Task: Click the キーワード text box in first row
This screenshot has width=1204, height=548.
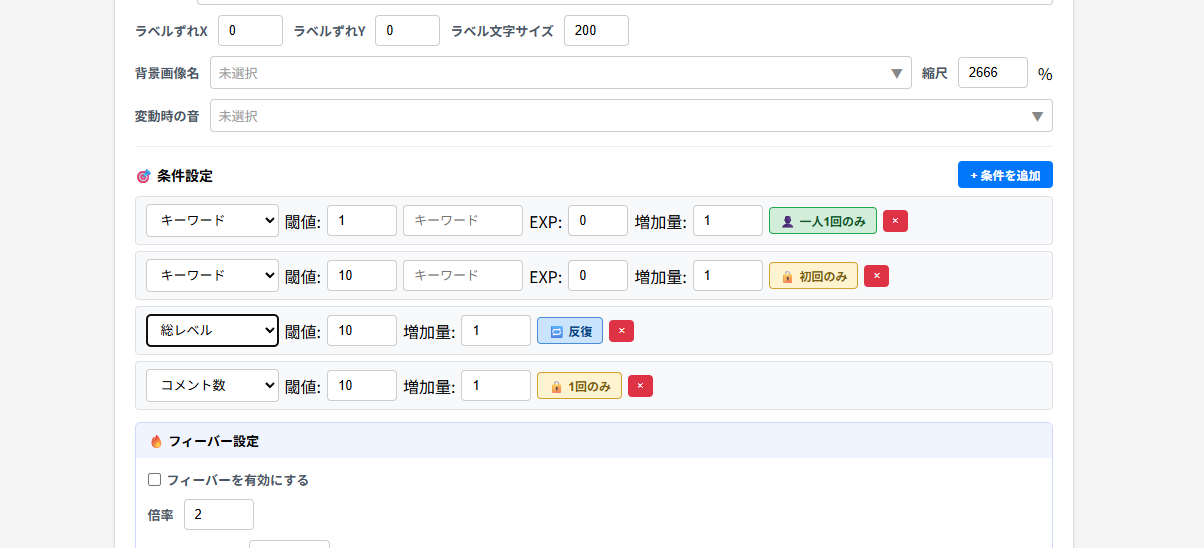Action: (x=463, y=220)
